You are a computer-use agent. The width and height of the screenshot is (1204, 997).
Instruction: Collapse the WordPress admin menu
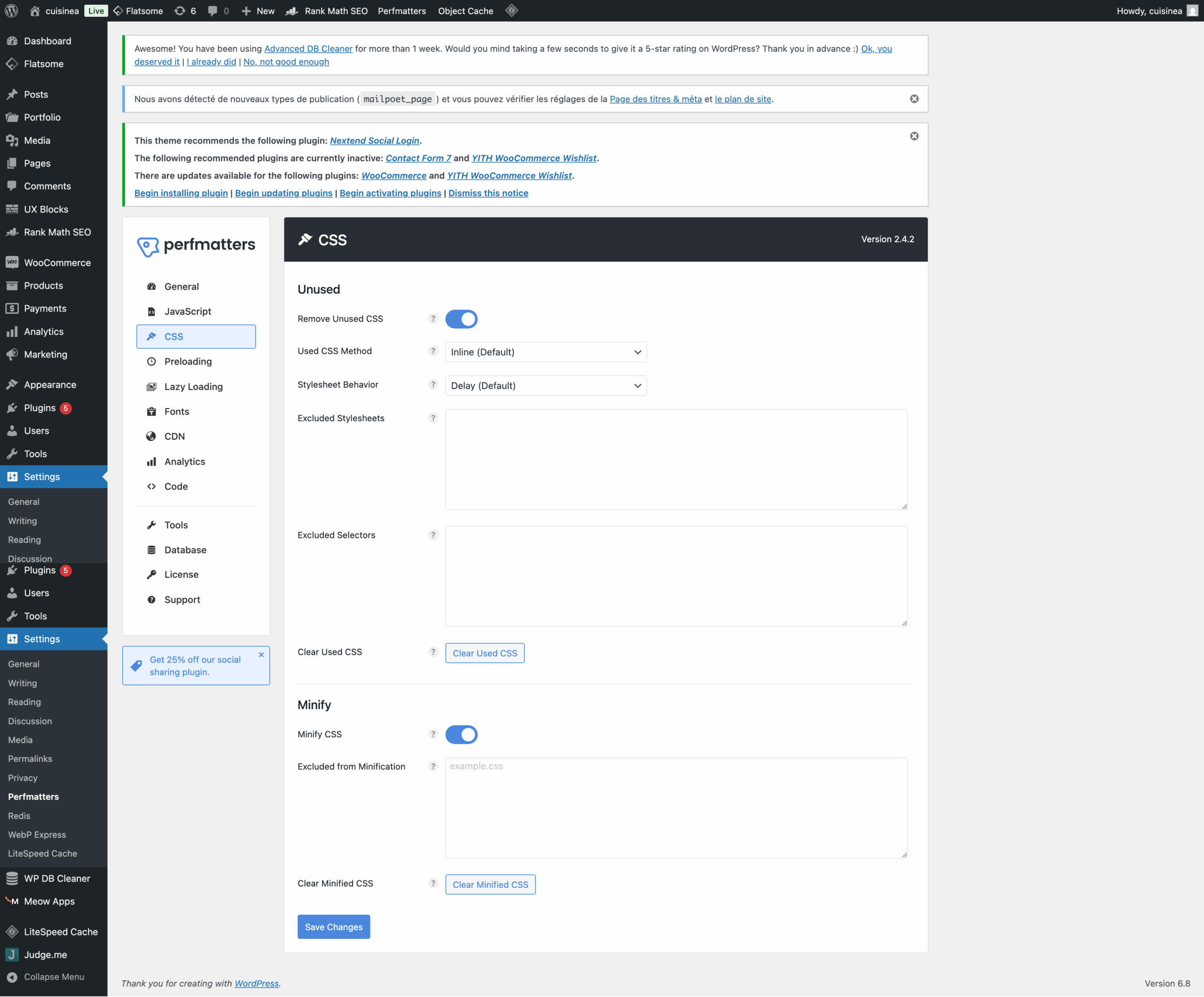pos(45,976)
